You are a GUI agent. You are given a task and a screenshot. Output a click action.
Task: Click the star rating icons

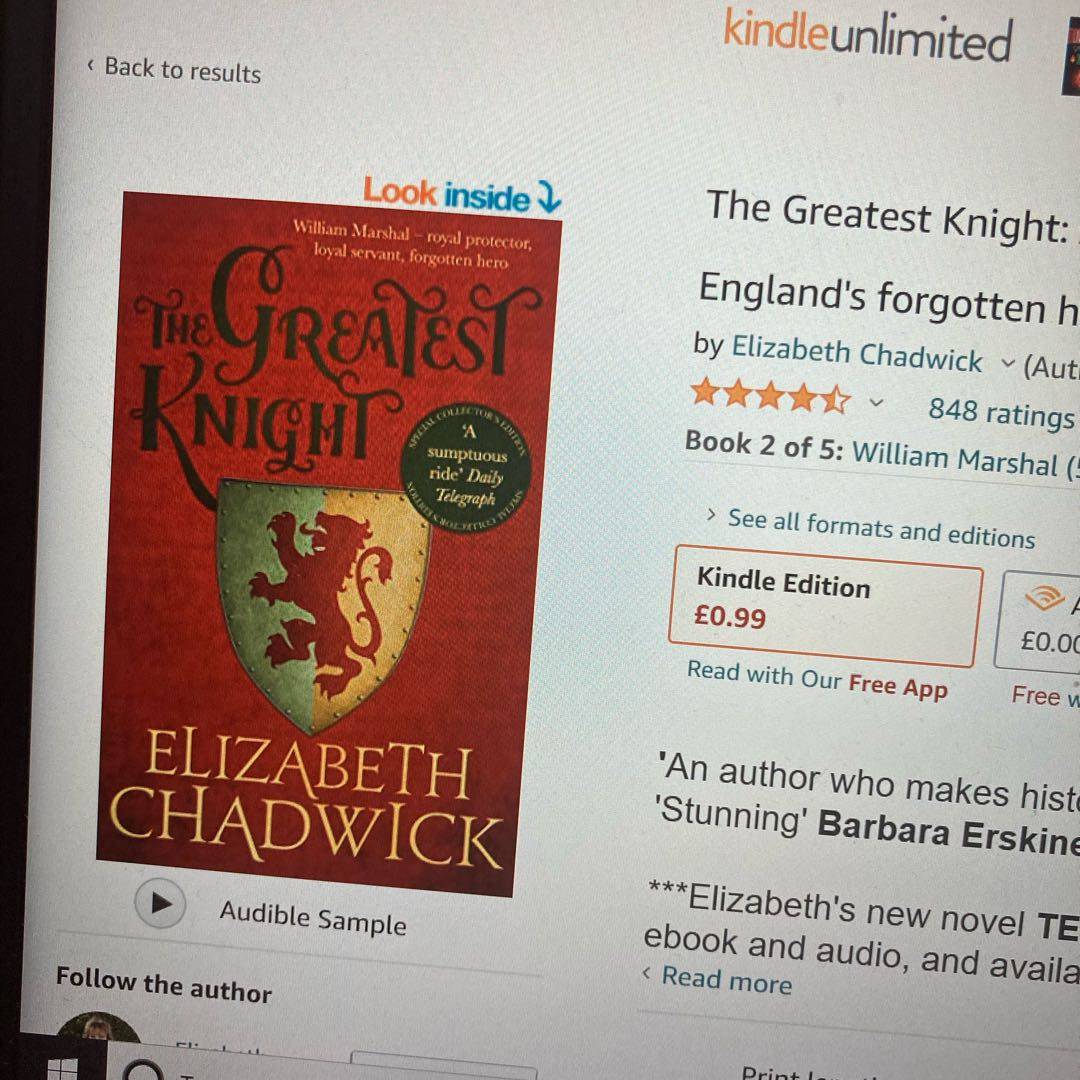point(771,395)
